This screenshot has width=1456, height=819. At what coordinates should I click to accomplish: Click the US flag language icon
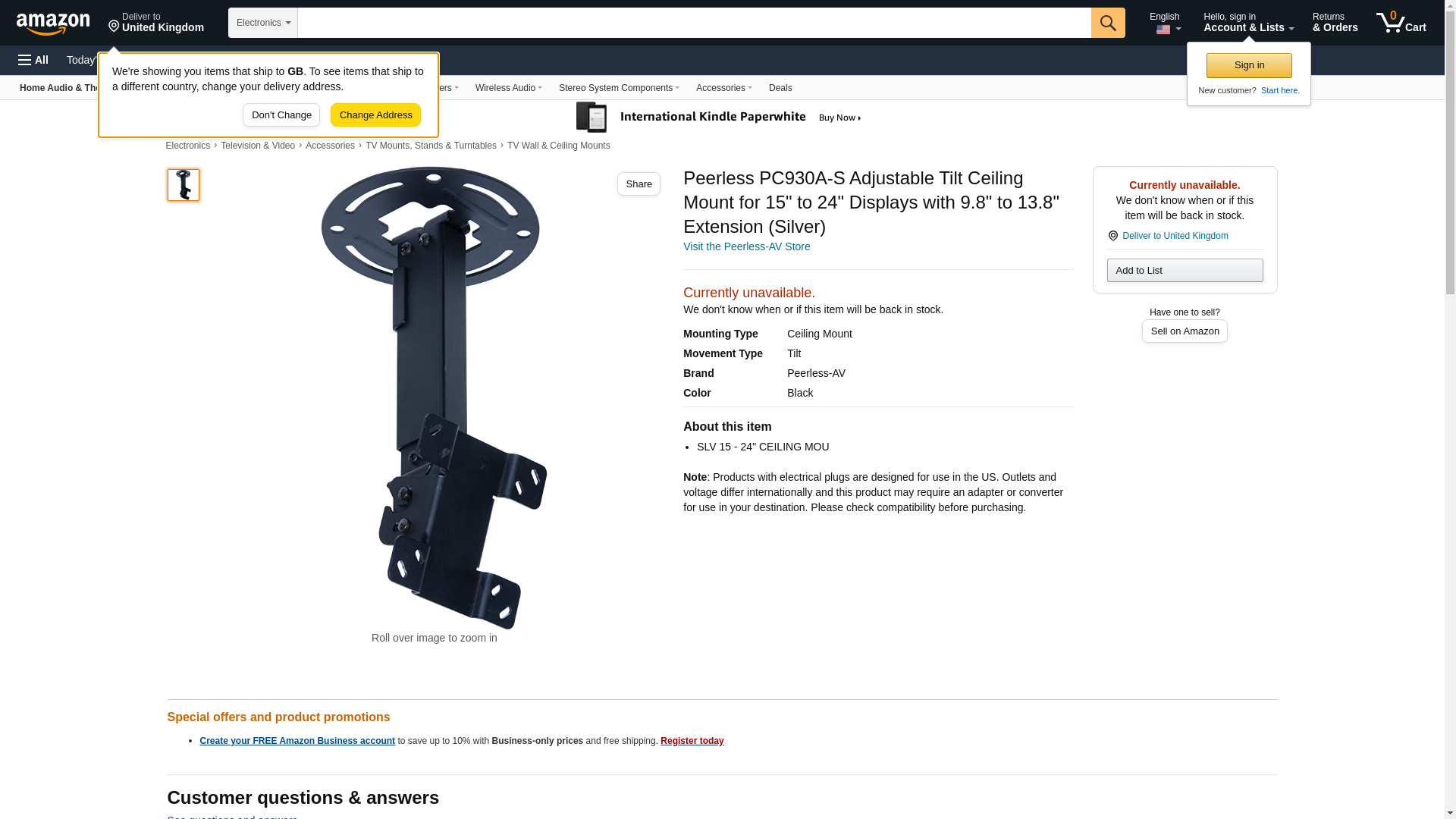pos(1163,30)
